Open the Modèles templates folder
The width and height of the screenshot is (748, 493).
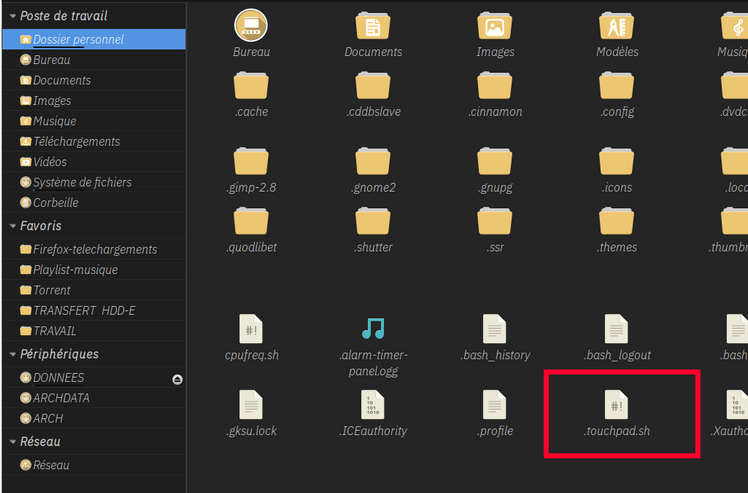[617, 27]
